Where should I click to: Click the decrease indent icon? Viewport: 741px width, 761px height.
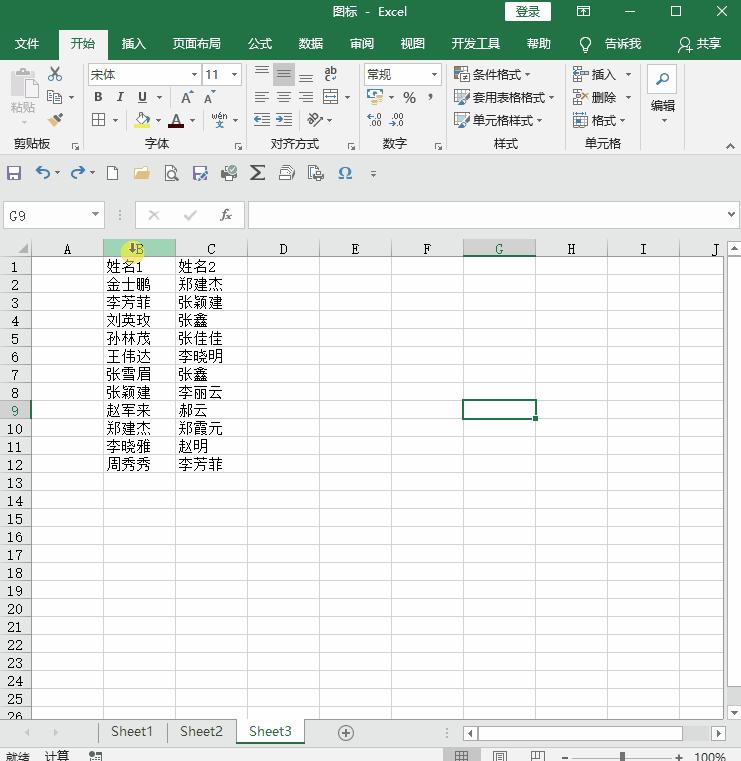click(x=262, y=119)
